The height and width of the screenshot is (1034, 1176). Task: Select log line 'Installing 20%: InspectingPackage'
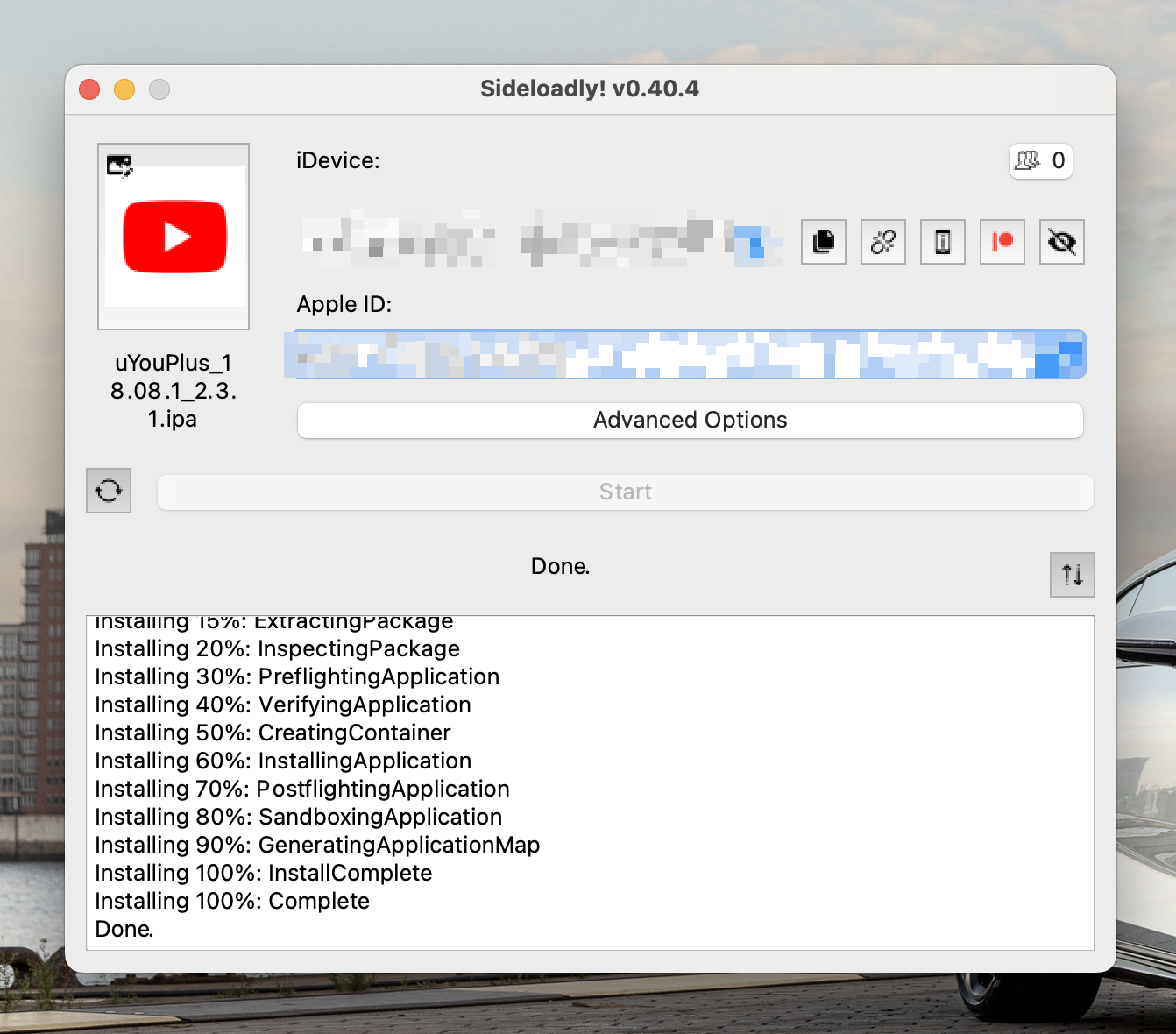277,648
